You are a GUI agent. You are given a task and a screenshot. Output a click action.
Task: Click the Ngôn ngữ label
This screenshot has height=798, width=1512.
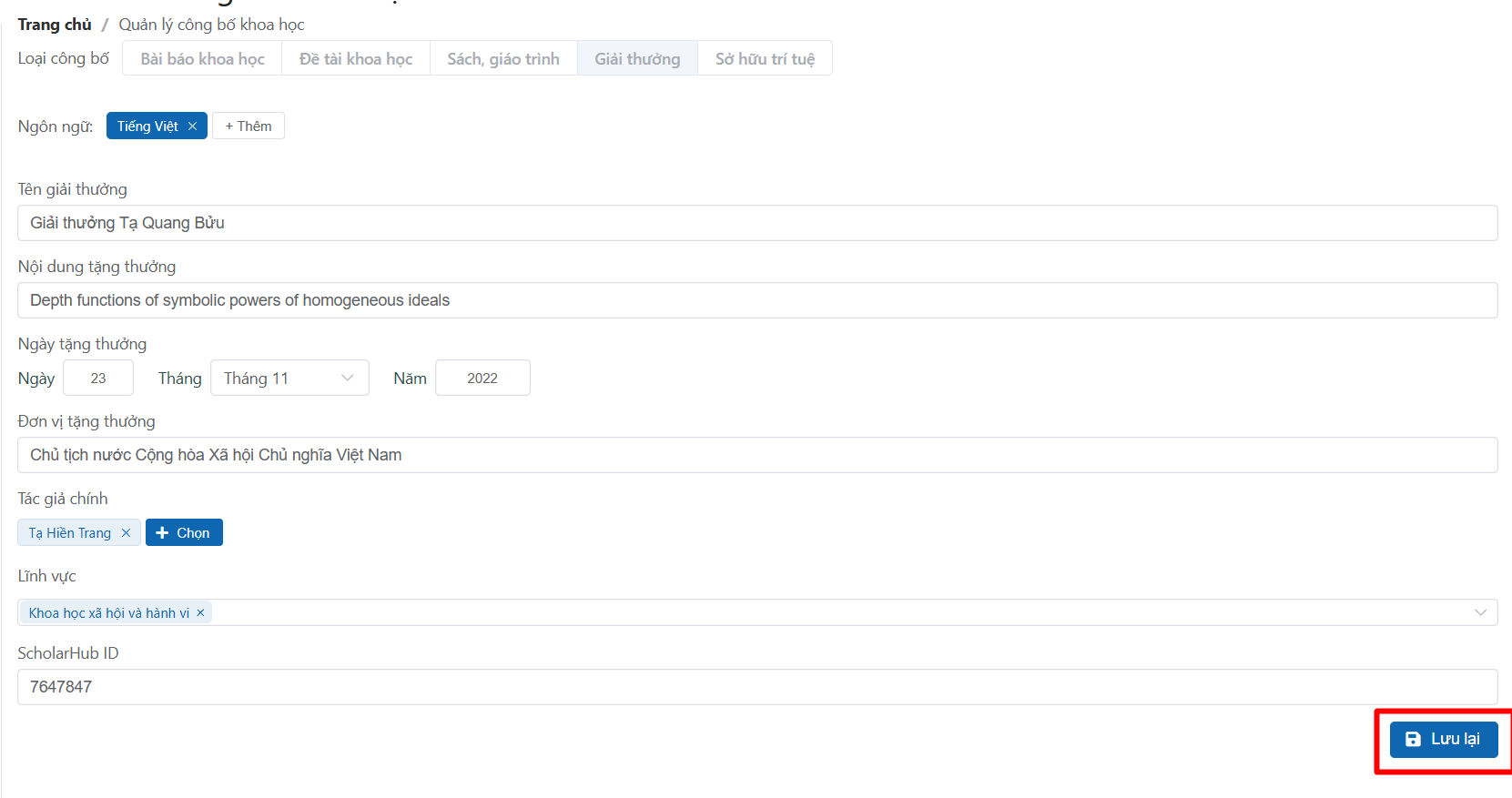(x=56, y=126)
